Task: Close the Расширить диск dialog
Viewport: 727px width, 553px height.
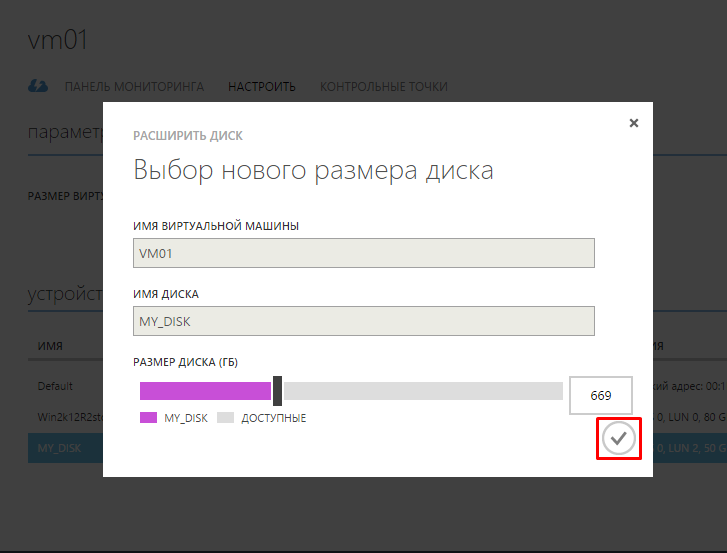Action: (633, 123)
